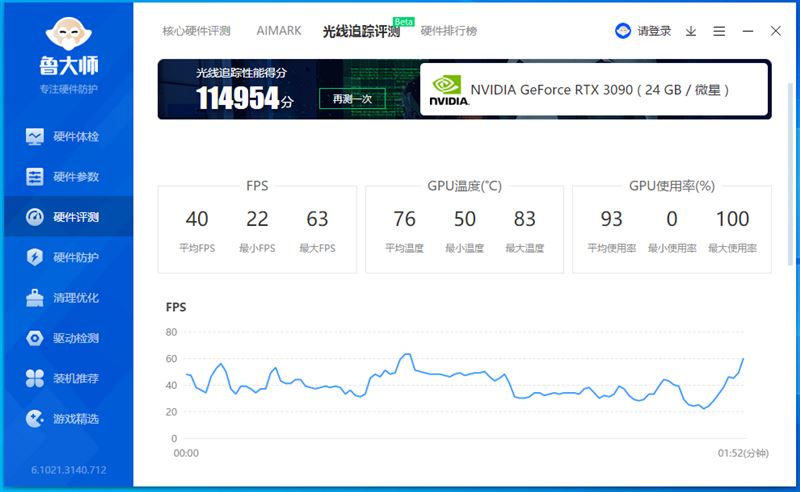800x492 pixels.
Task: Switch to the 硬件排行榜 tab
Action: pyautogui.click(x=448, y=31)
